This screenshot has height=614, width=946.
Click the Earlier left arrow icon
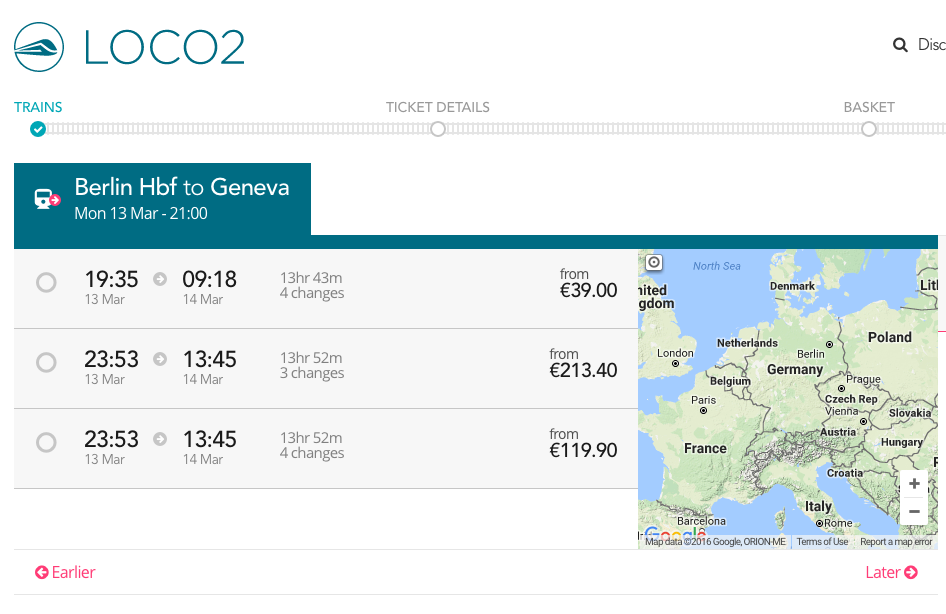(42, 573)
